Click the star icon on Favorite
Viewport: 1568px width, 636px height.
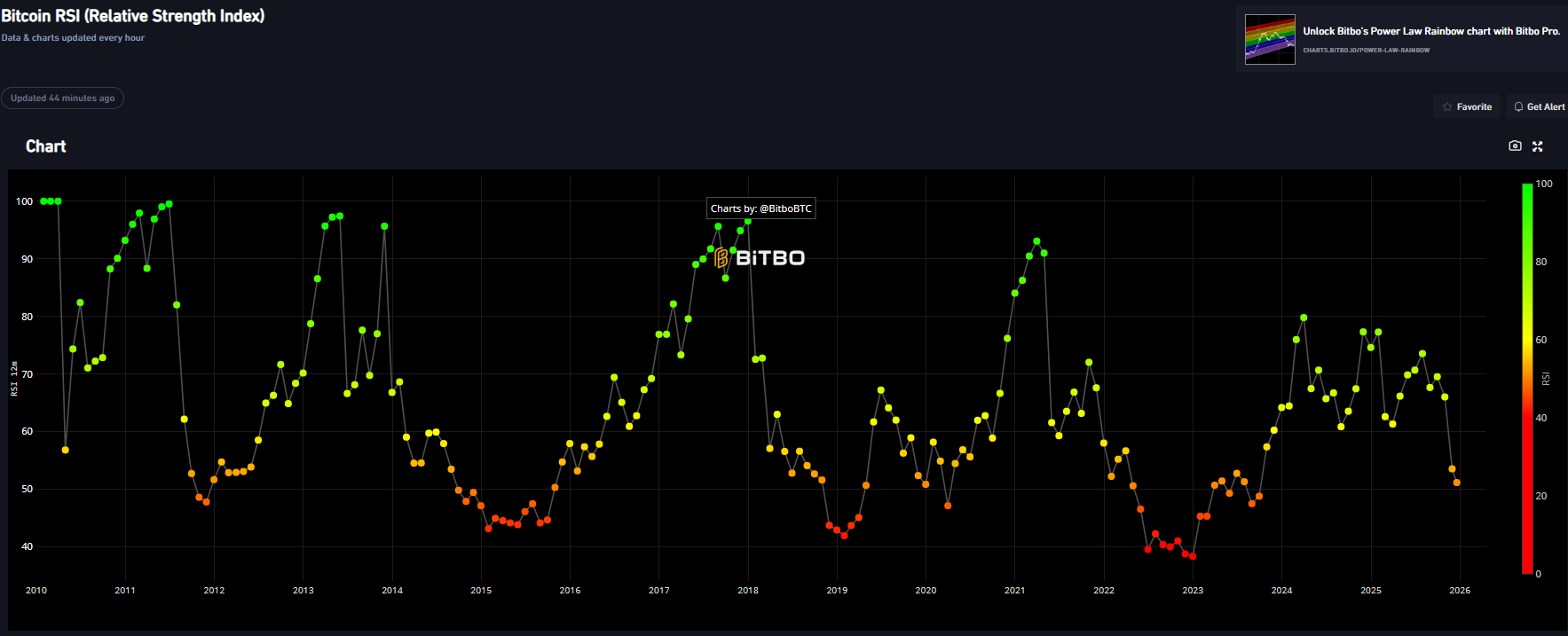(x=1447, y=107)
